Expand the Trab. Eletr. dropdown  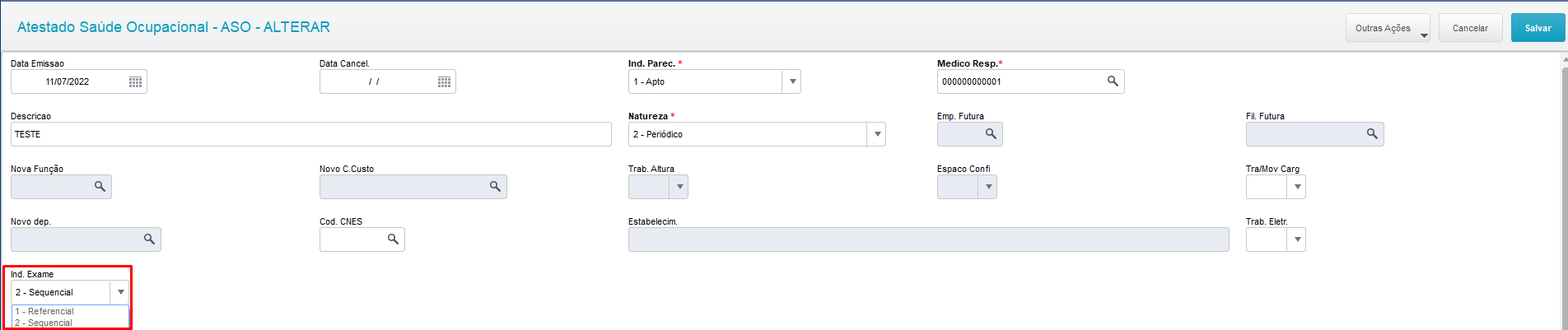click(1297, 239)
